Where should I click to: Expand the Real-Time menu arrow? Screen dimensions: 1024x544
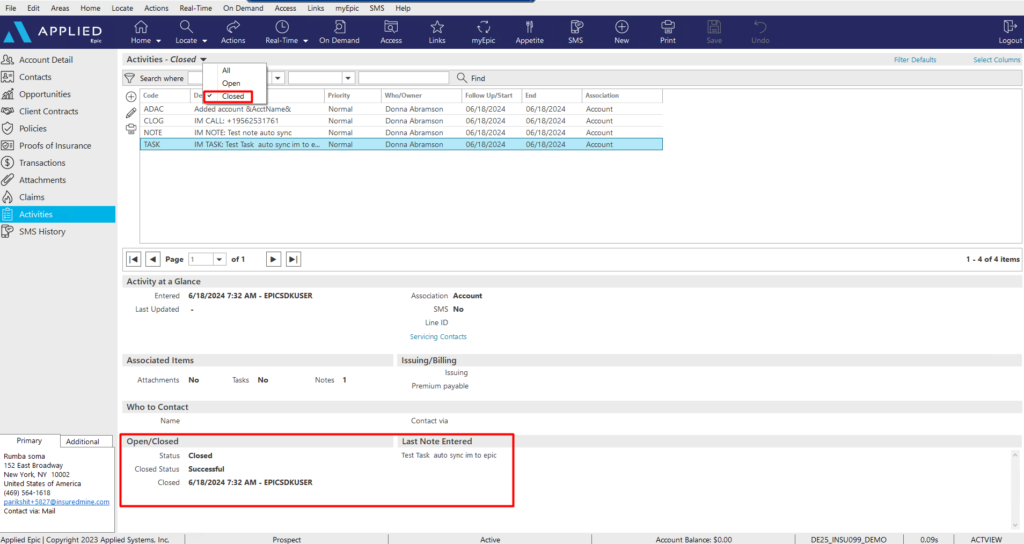(306, 40)
